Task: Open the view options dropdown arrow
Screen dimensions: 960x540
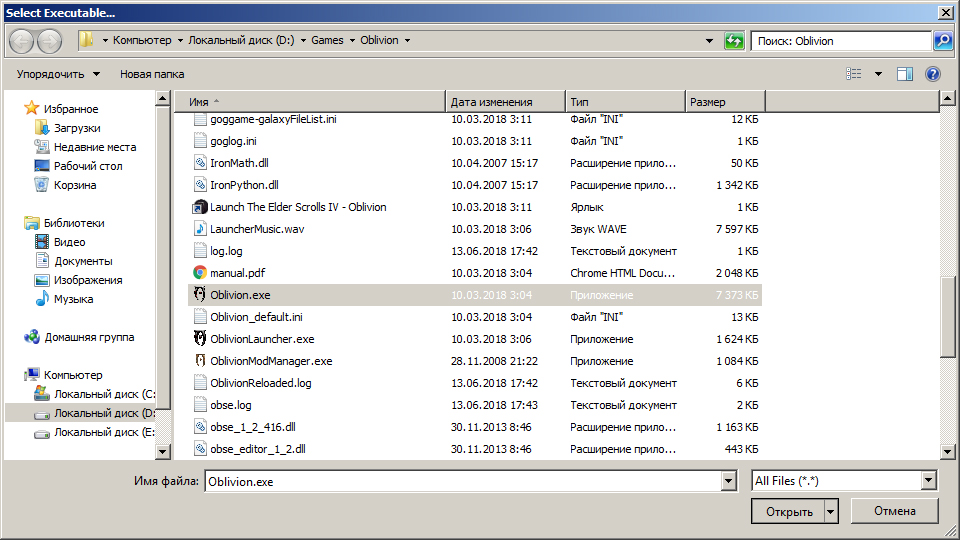Action: [x=878, y=74]
